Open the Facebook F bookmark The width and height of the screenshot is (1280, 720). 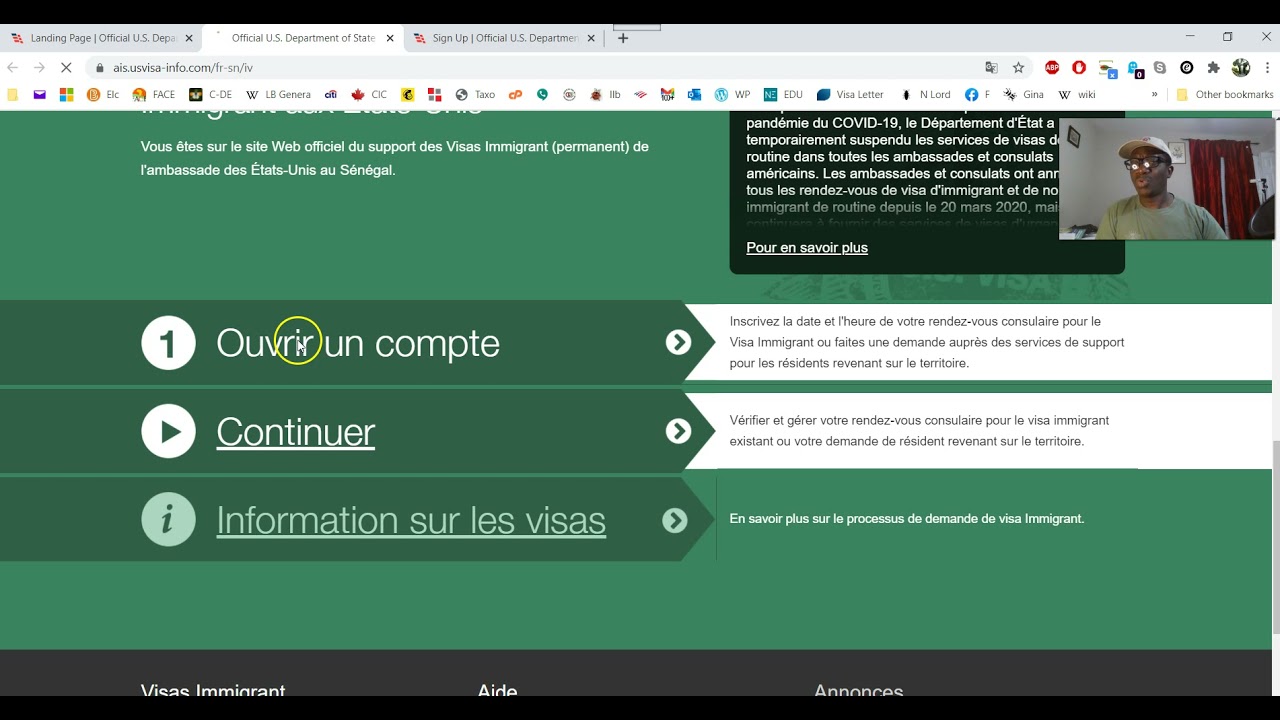point(977,95)
